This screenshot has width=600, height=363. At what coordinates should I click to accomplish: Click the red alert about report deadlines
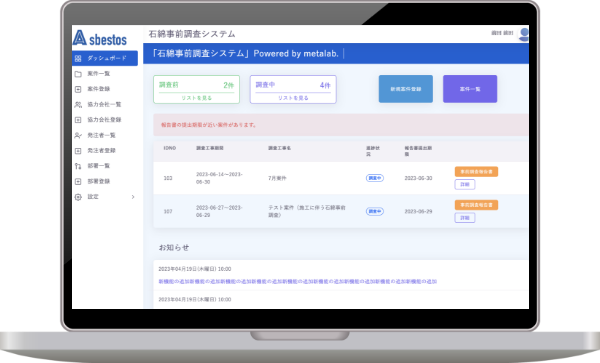341,125
